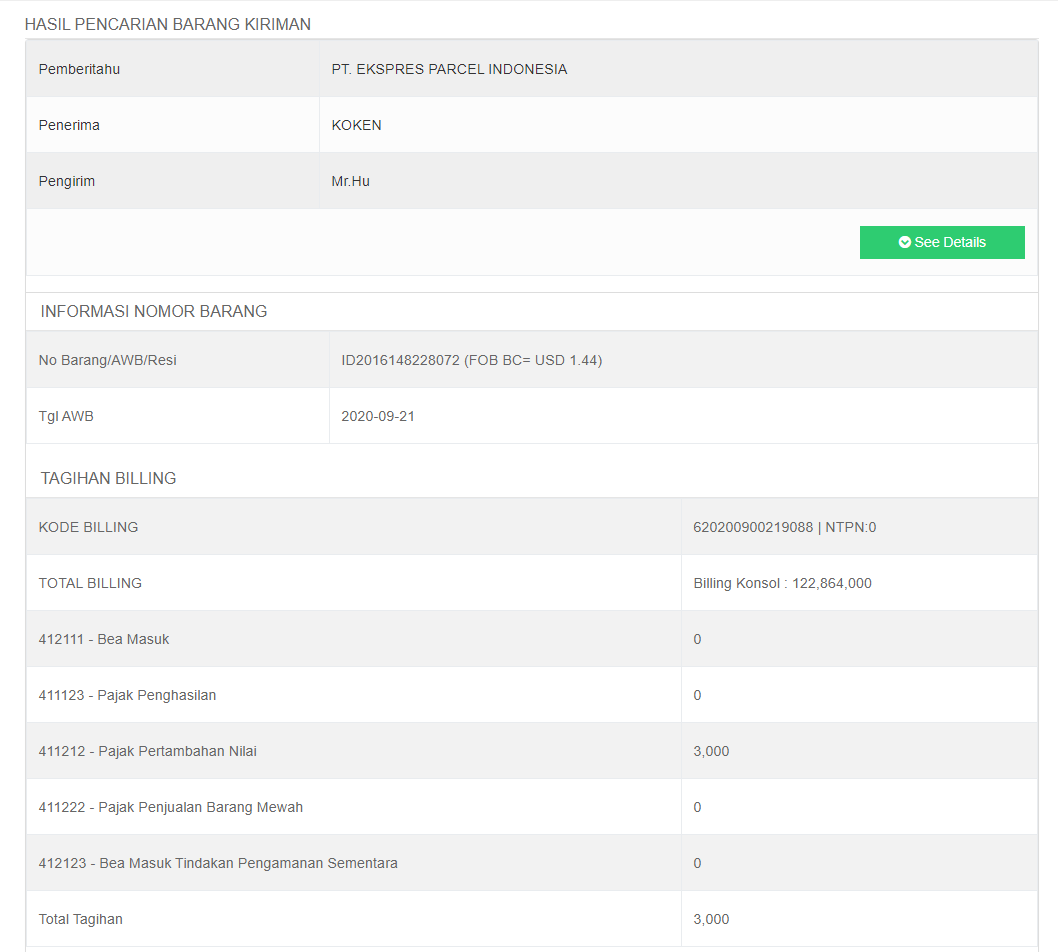Select the text PT. EKSPRES PARCEL INDONESIA
Viewport: 1058px width, 952px height.
pos(449,69)
